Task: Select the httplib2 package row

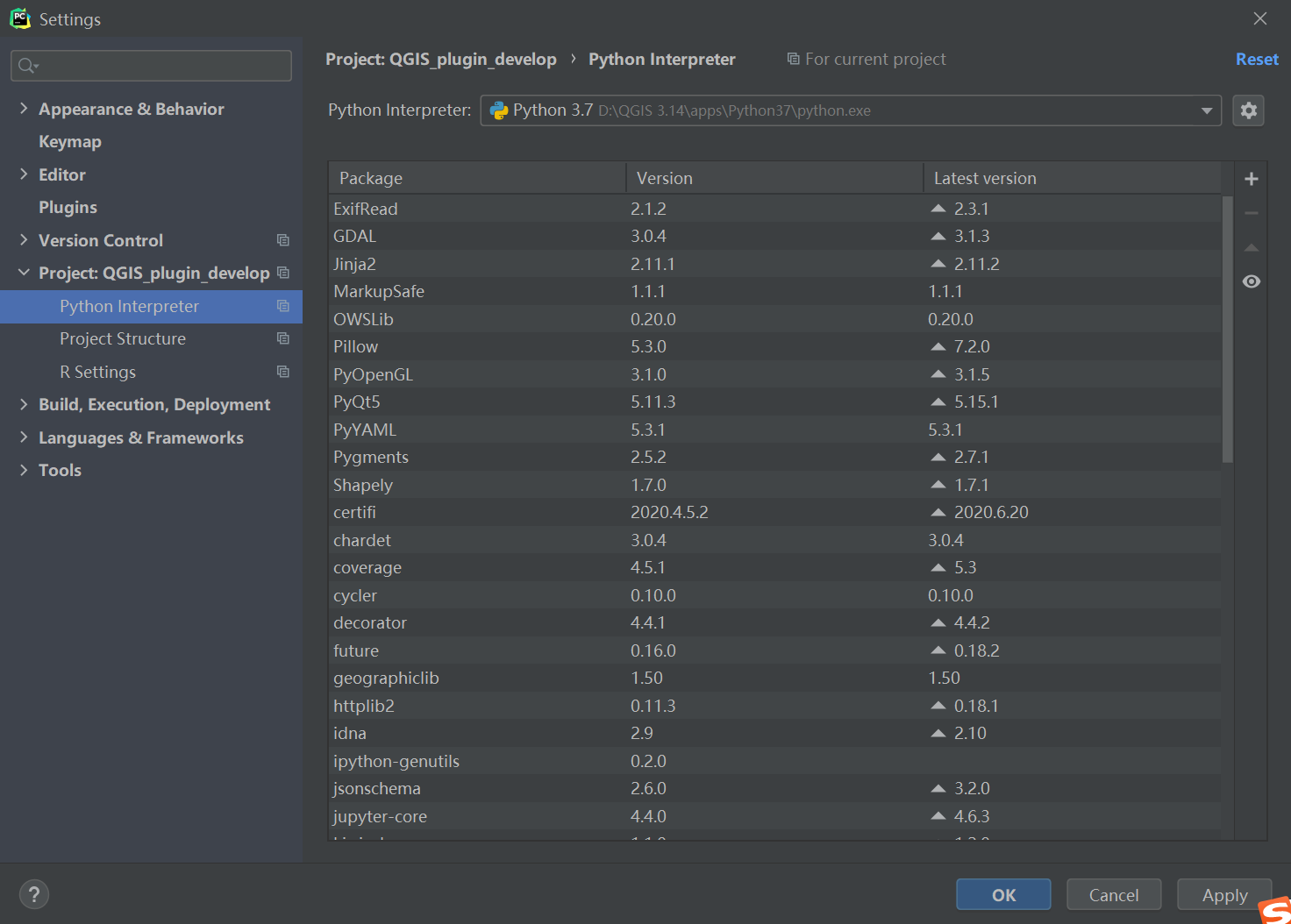Action: pyautogui.click(x=774, y=706)
